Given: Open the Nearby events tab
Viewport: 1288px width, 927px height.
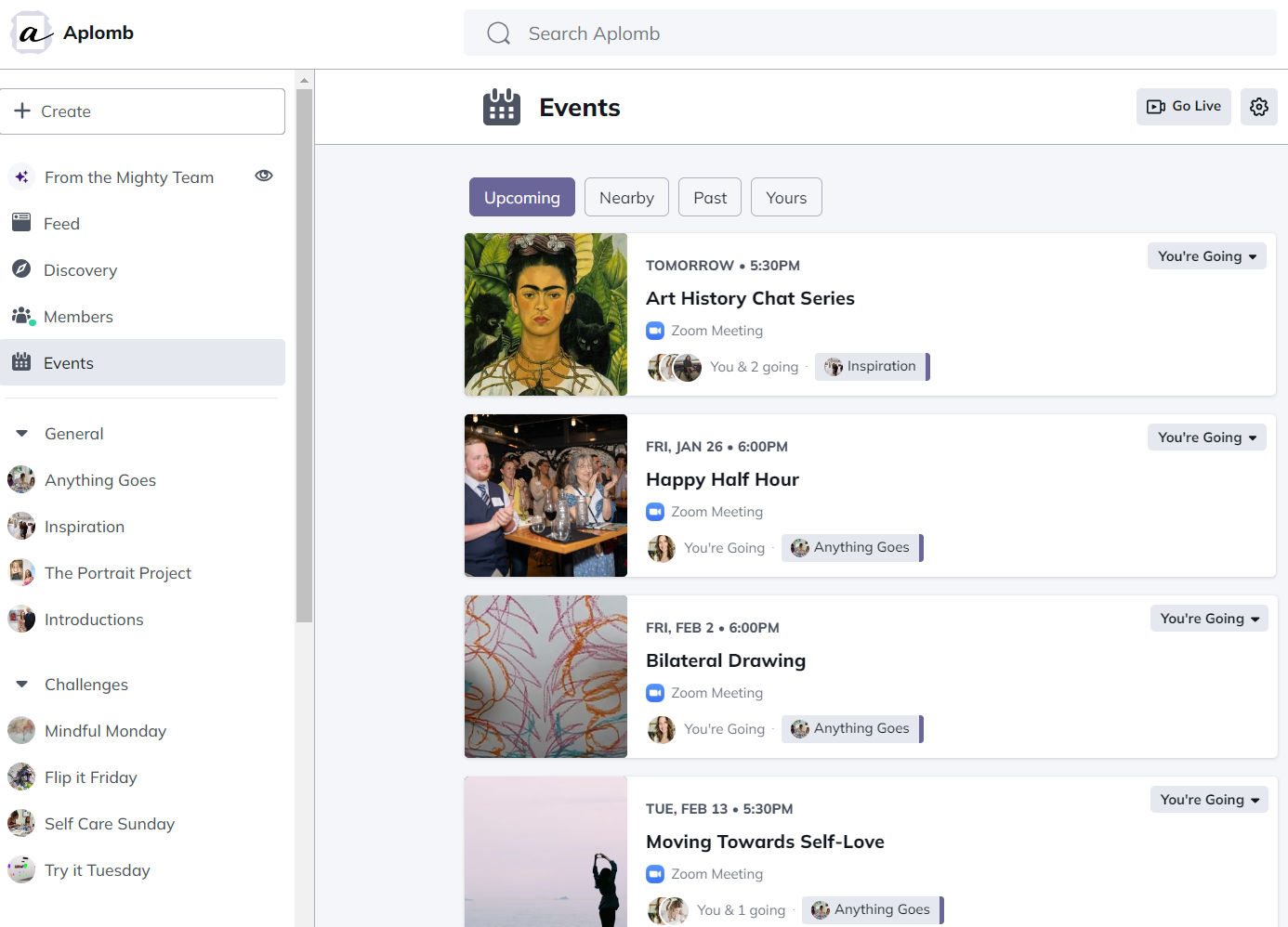Looking at the screenshot, I should 626,197.
